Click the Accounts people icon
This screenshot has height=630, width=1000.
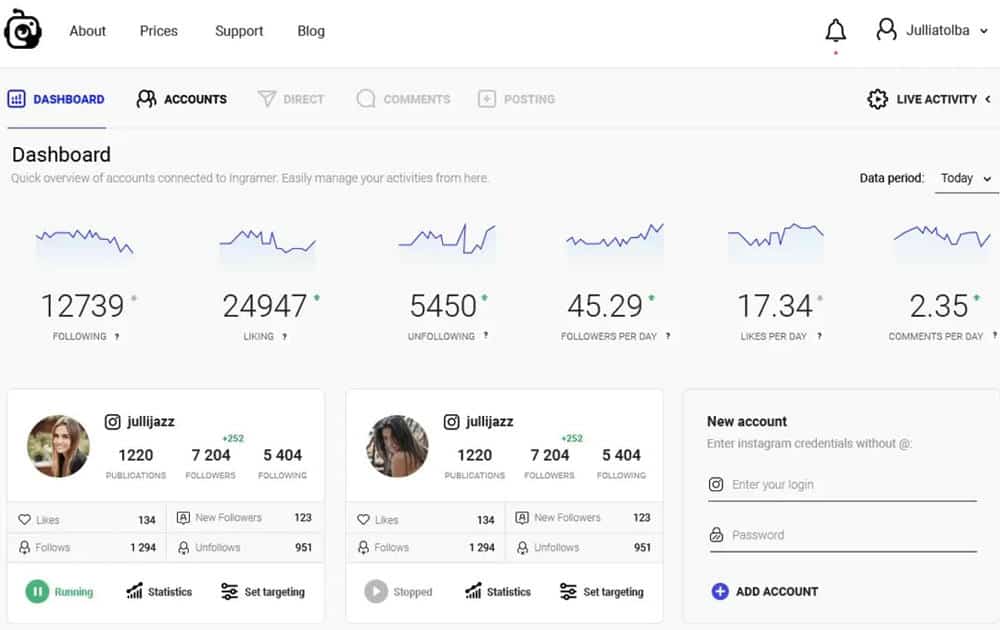(x=146, y=99)
